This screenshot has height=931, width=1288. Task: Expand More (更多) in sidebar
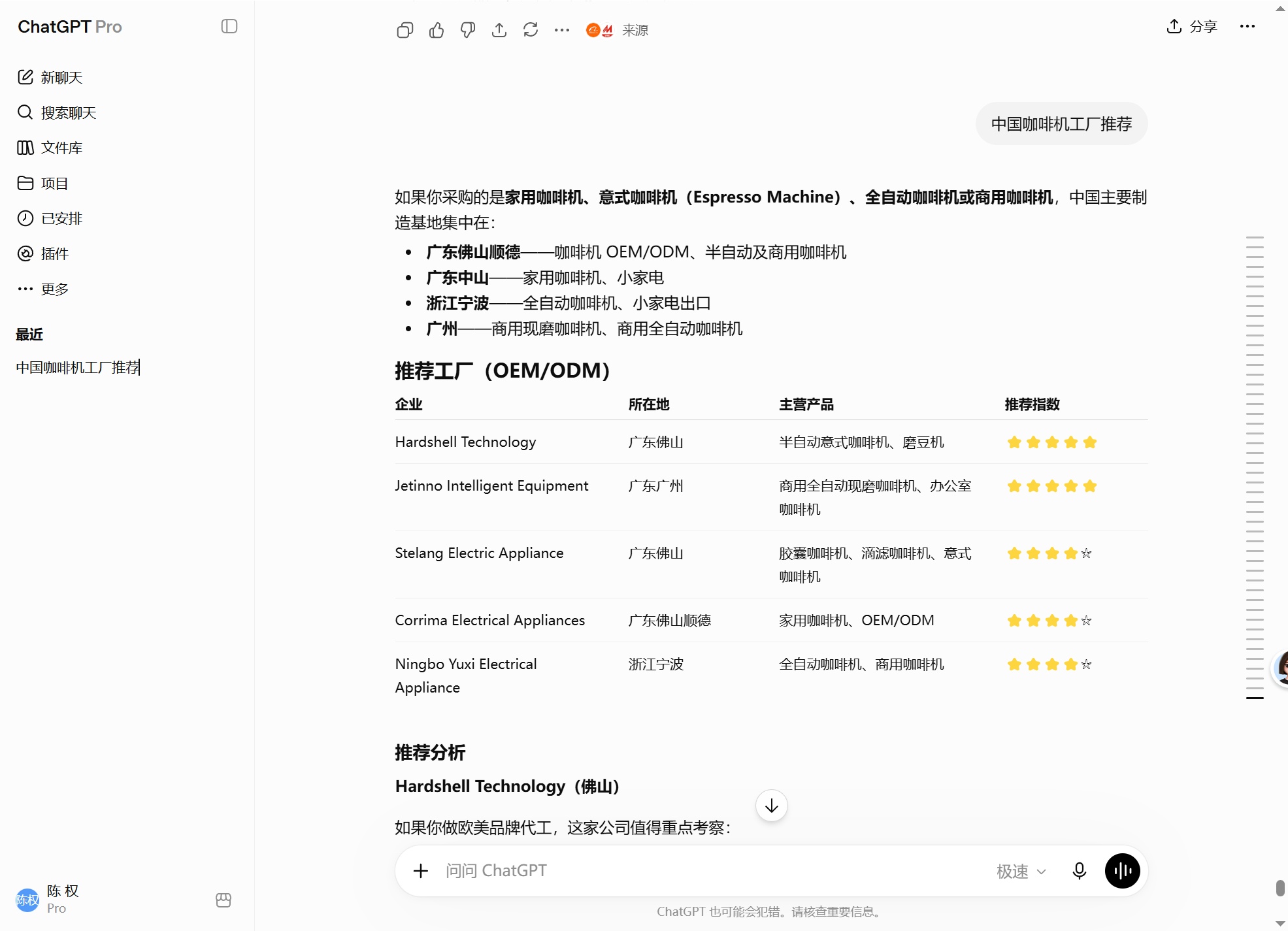click(43, 289)
